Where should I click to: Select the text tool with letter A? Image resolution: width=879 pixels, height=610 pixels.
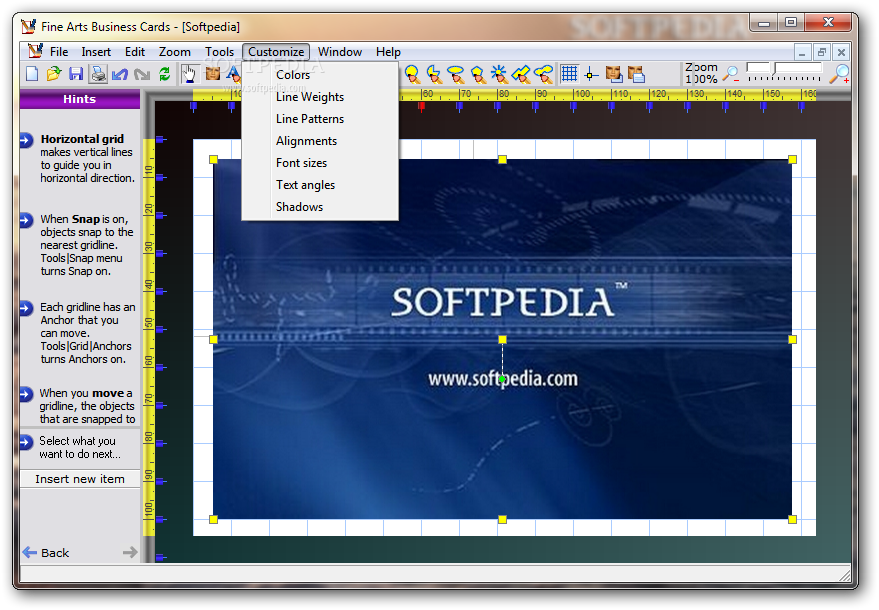pyautogui.click(x=233, y=73)
